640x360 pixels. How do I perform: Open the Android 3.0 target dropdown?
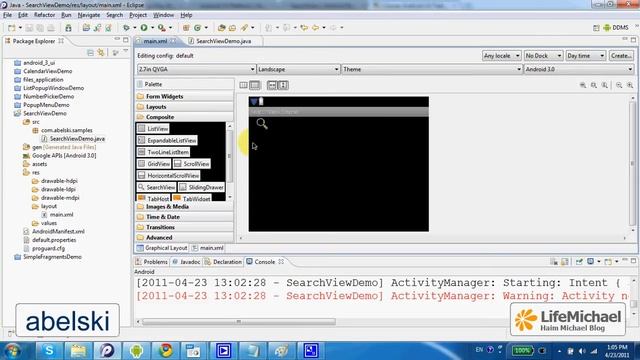579,69
